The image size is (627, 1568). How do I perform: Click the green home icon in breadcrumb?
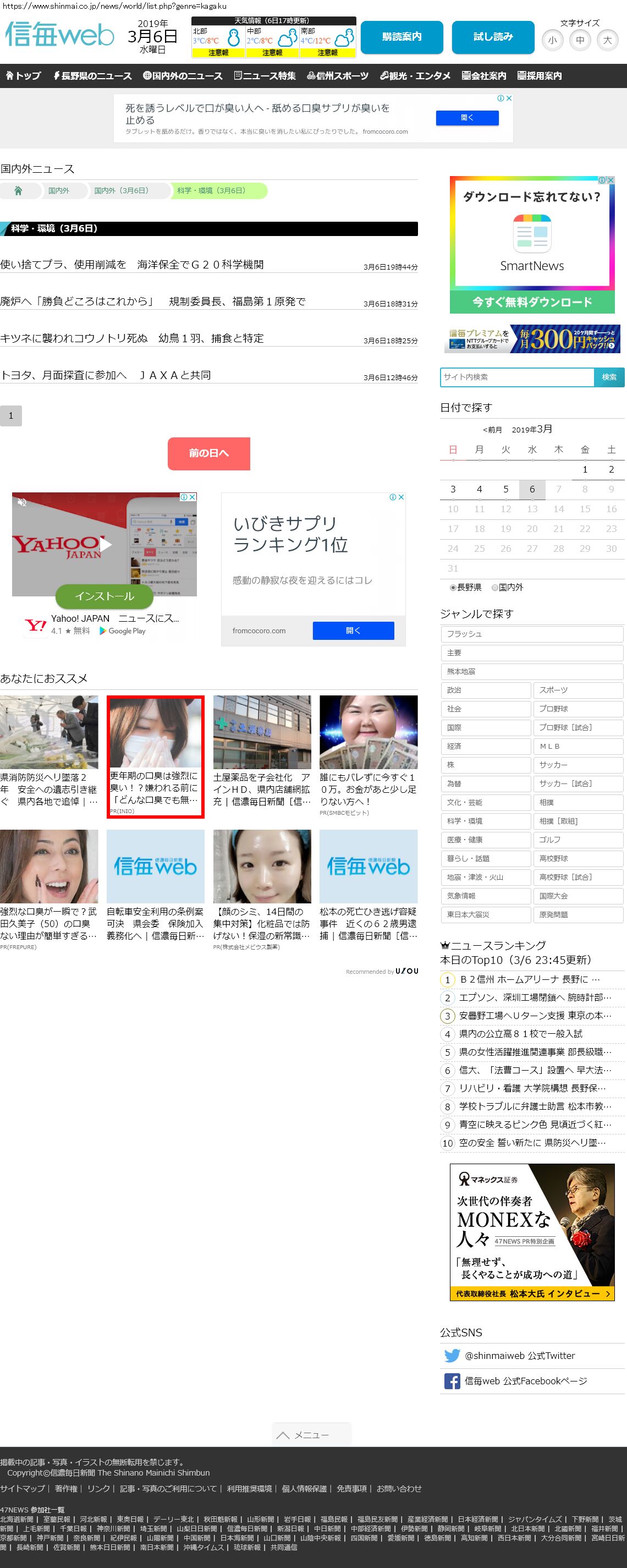[x=18, y=191]
